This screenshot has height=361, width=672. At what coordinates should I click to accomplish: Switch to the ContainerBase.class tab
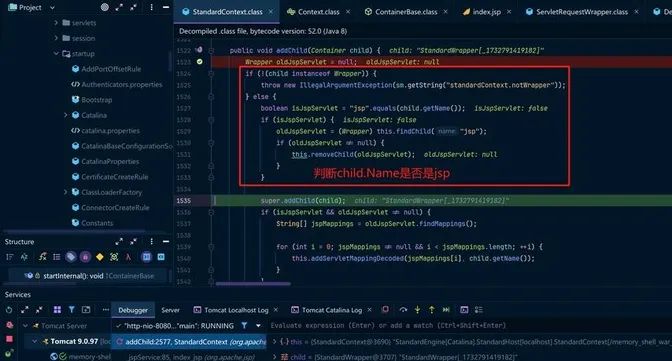406,12
